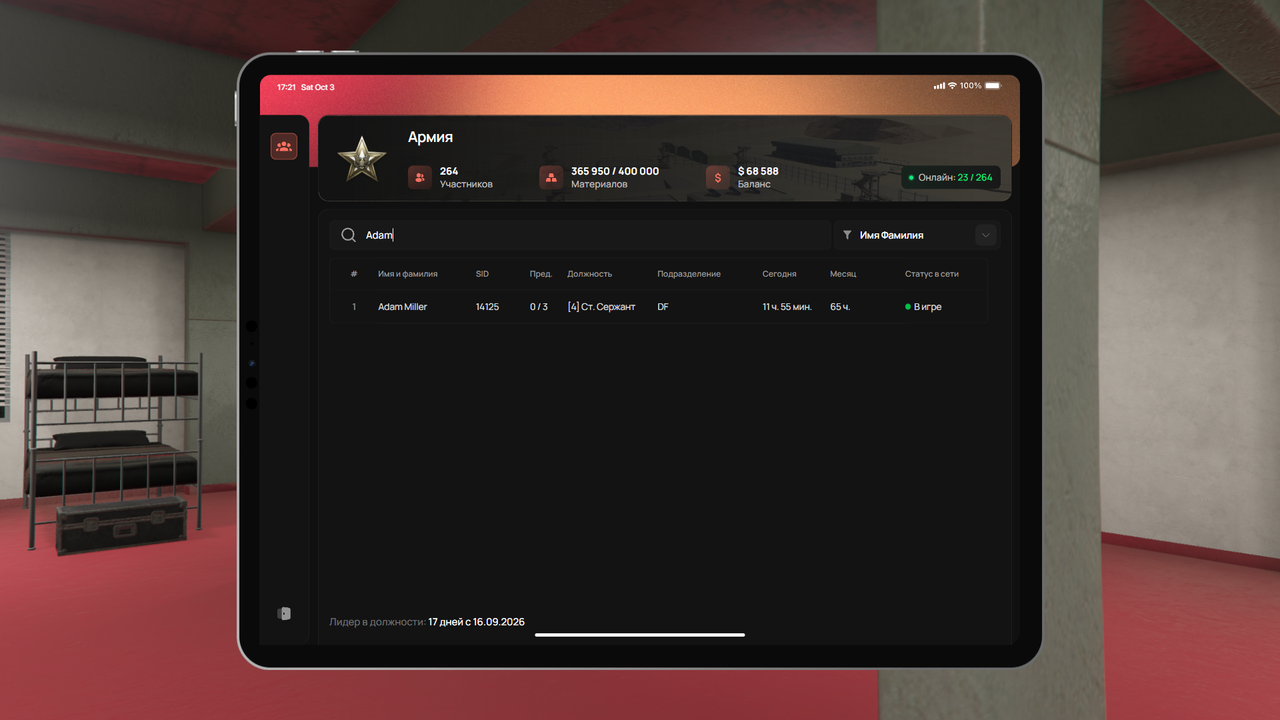Sort by the SID column header

coord(482,274)
